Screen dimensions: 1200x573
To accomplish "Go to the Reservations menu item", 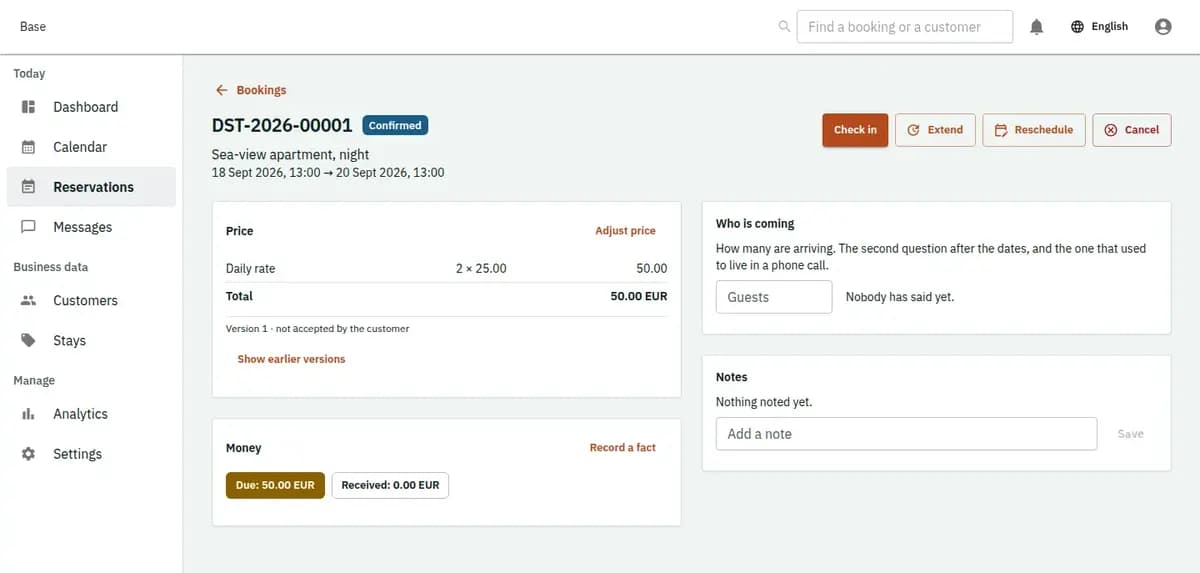I will coord(91,187).
